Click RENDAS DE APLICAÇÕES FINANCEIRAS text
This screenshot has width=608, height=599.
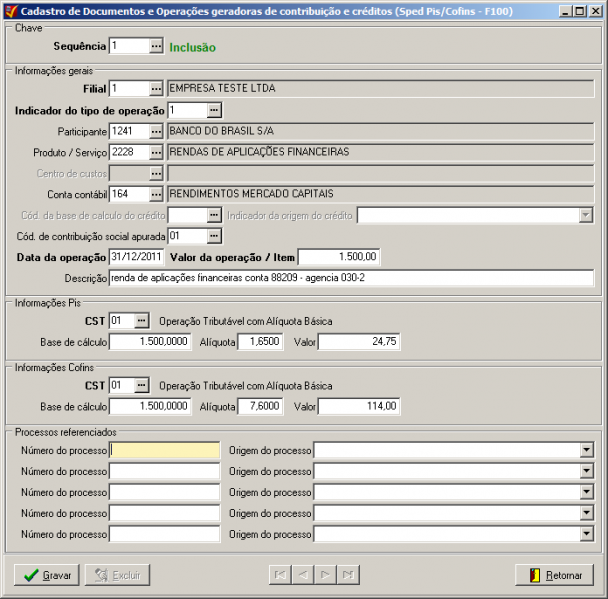(x=259, y=152)
